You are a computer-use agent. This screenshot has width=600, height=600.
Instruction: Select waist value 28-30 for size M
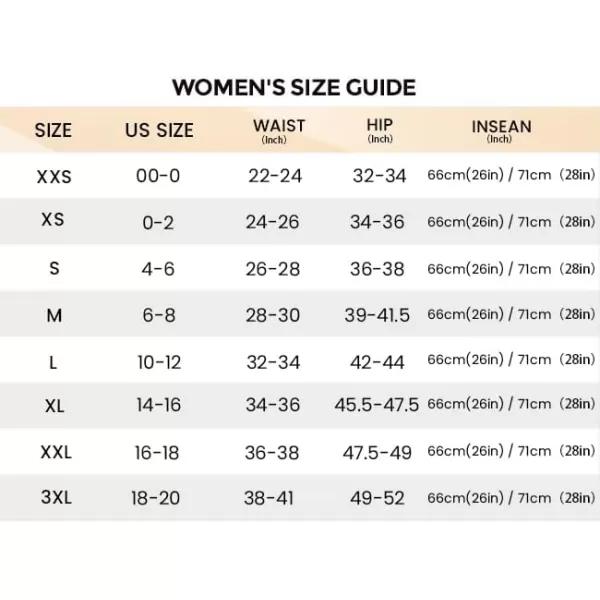coord(273,315)
